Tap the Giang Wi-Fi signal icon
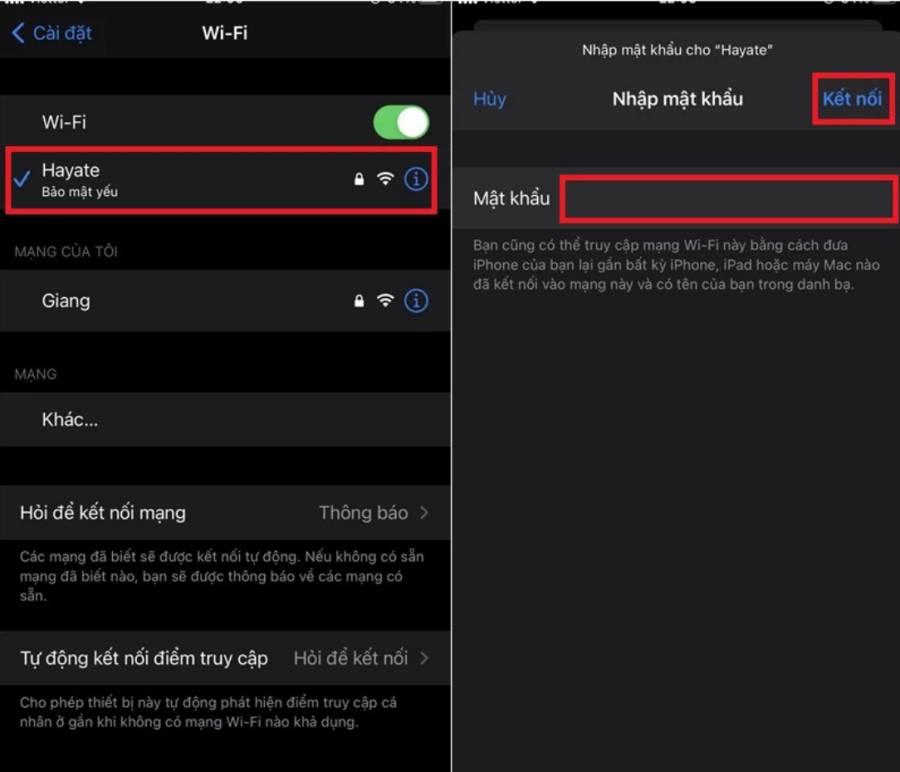This screenshot has width=900, height=772. [x=385, y=301]
